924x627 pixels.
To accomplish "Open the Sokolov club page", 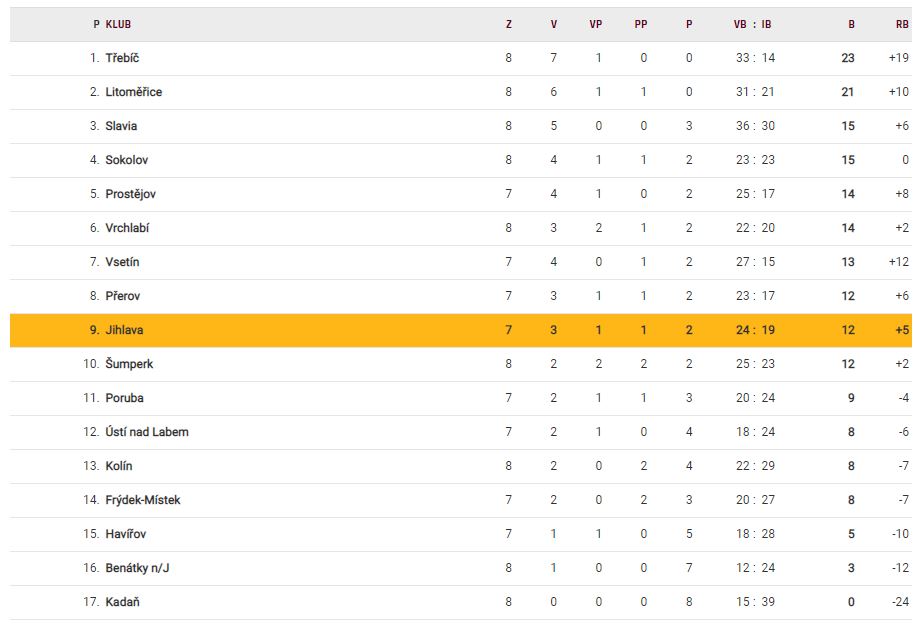I will pyautogui.click(x=126, y=160).
